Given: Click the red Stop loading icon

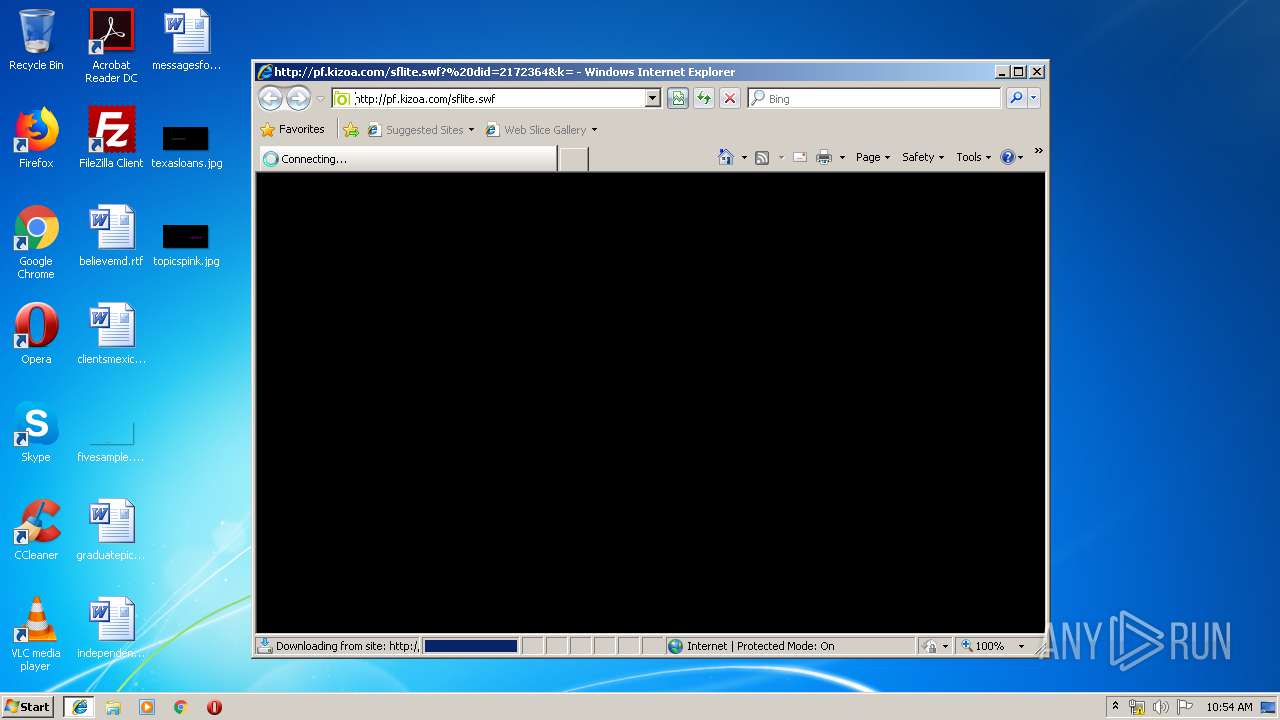Looking at the screenshot, I should [x=730, y=98].
